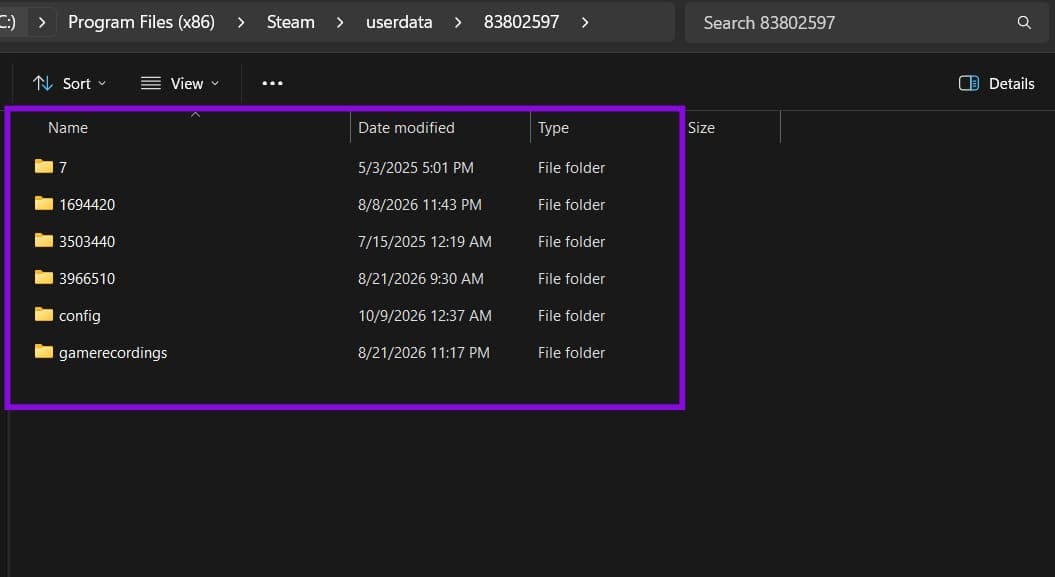1055x577 pixels.
Task: Click the date 5/3/2025 5:01 PM
Action: 416,167
